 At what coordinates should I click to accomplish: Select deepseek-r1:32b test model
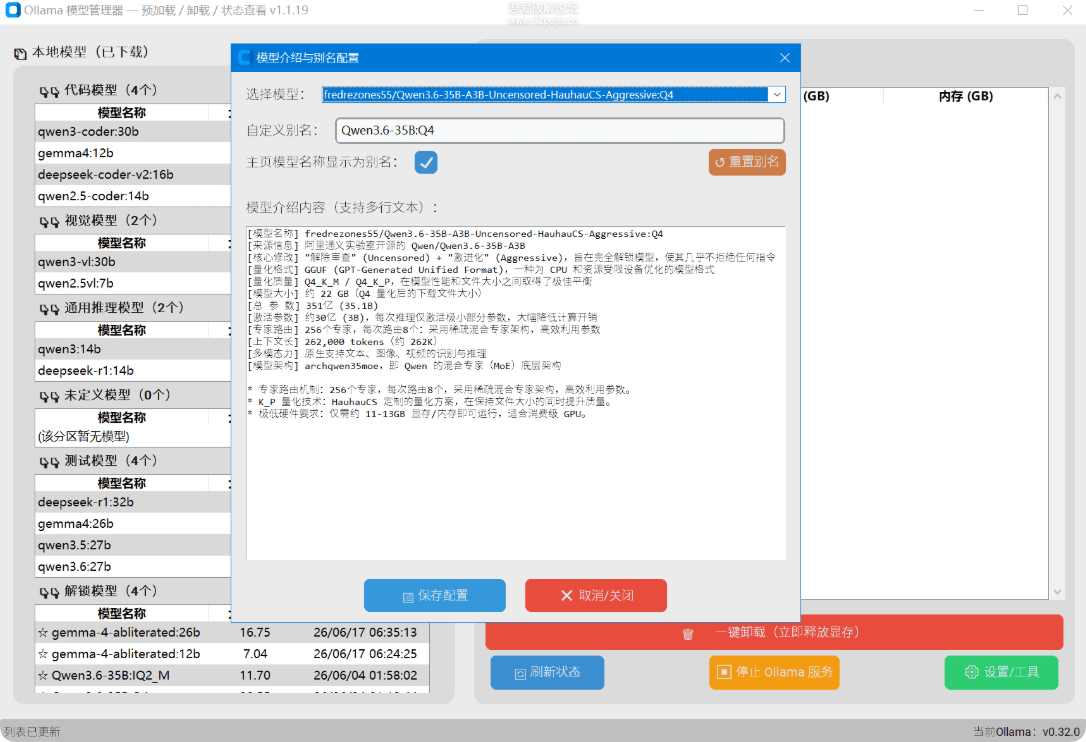pos(133,502)
